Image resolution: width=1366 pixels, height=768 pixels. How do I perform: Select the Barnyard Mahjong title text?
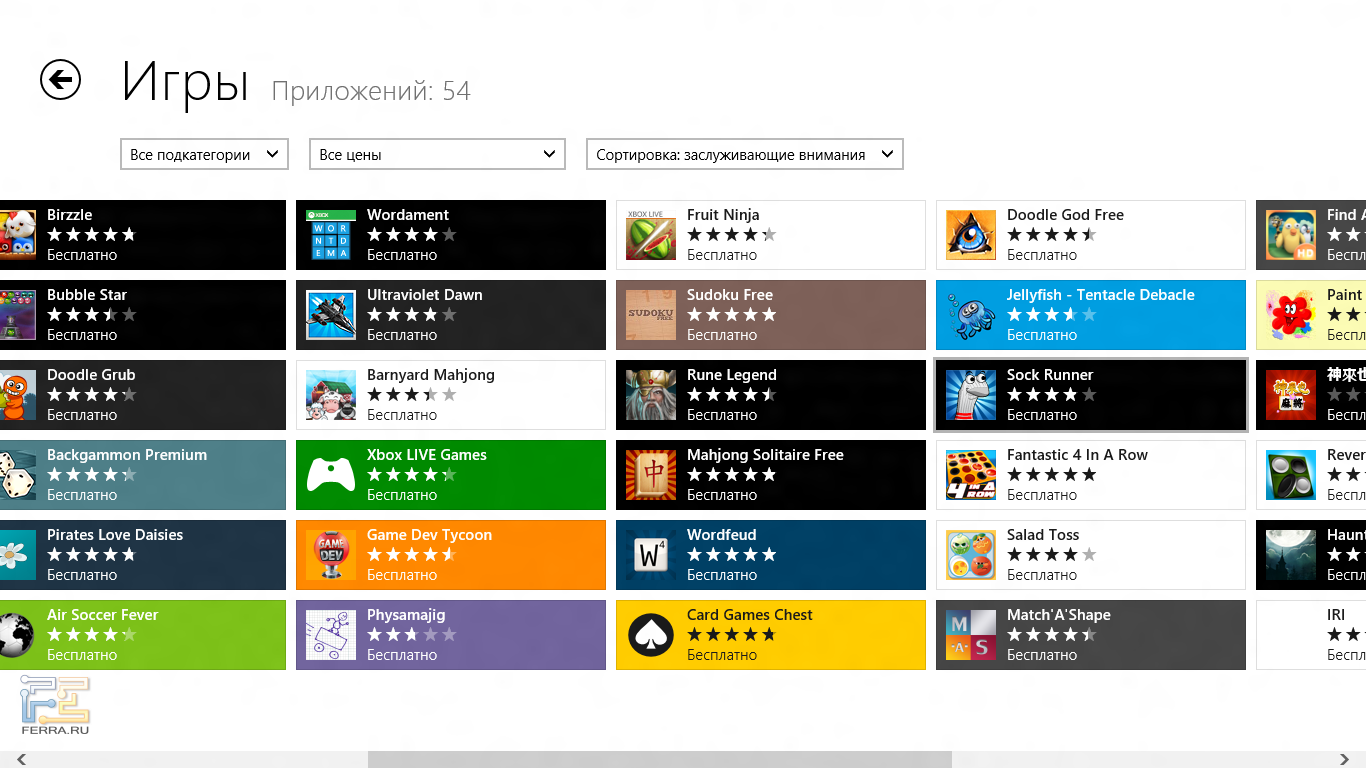click(x=430, y=375)
